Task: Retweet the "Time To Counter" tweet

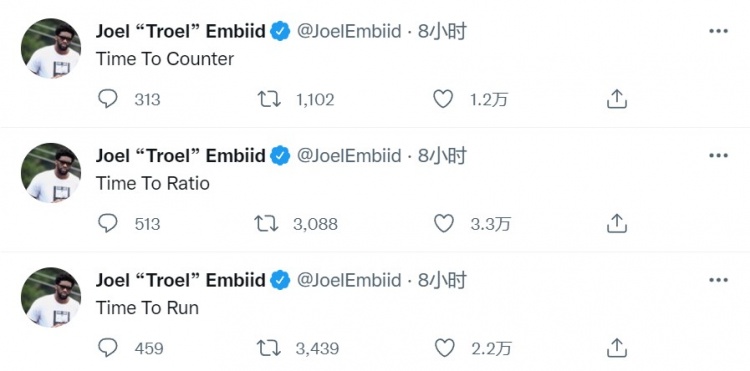Action: [x=269, y=99]
